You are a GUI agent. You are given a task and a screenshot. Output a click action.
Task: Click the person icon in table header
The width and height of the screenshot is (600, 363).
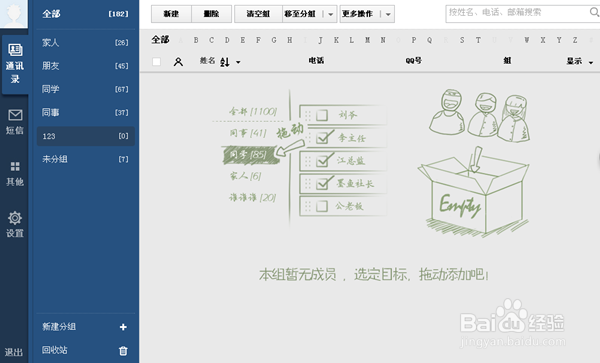(x=178, y=62)
